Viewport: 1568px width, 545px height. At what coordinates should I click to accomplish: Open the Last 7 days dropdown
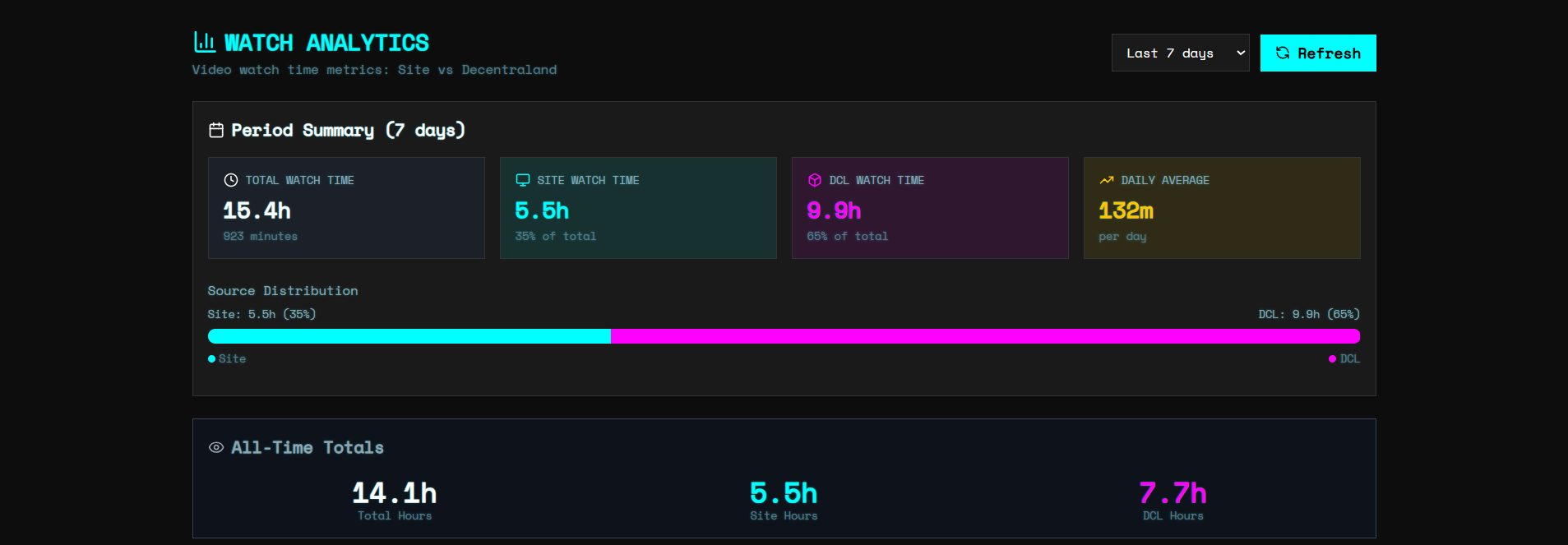tap(1180, 53)
